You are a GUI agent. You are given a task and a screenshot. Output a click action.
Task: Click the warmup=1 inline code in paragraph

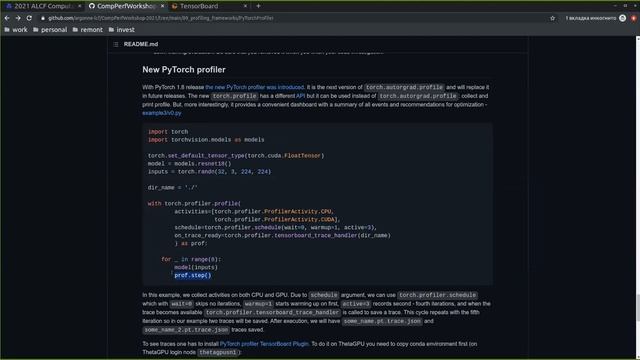[x=258, y=304]
